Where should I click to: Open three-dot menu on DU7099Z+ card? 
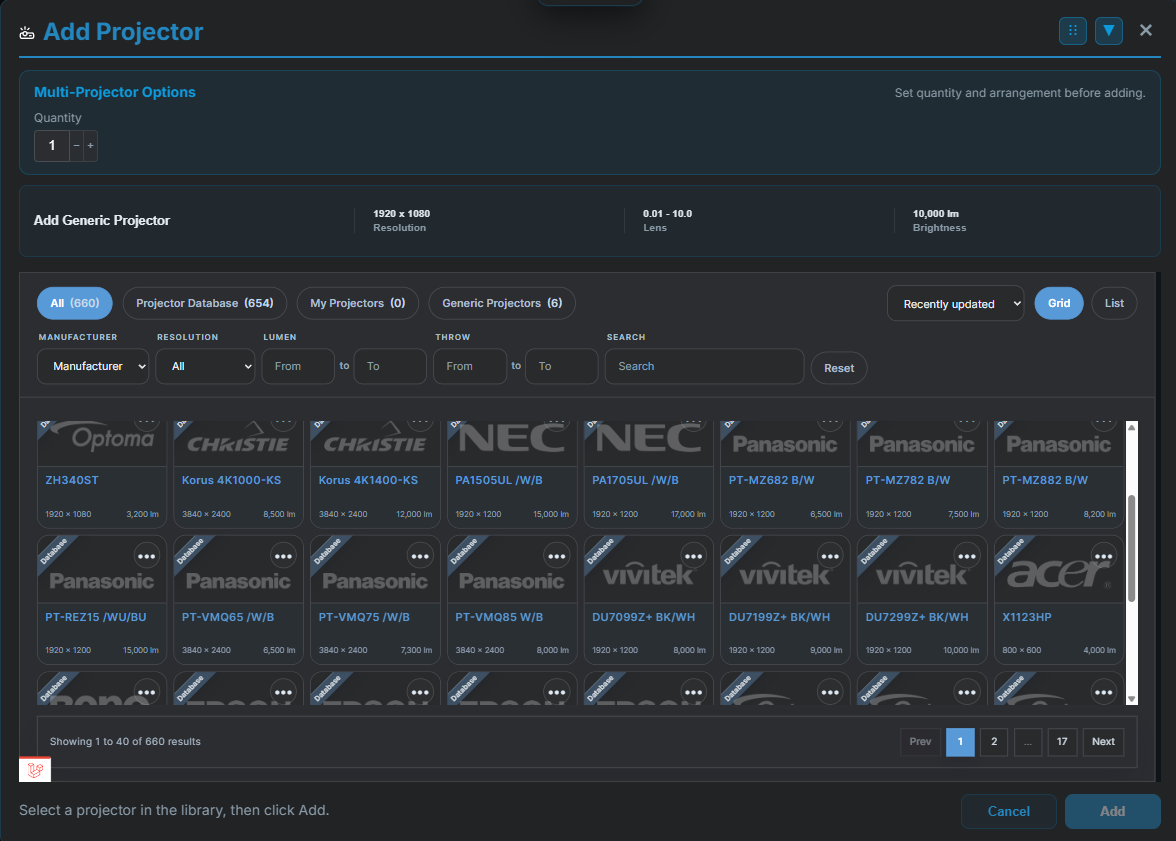click(x=693, y=556)
